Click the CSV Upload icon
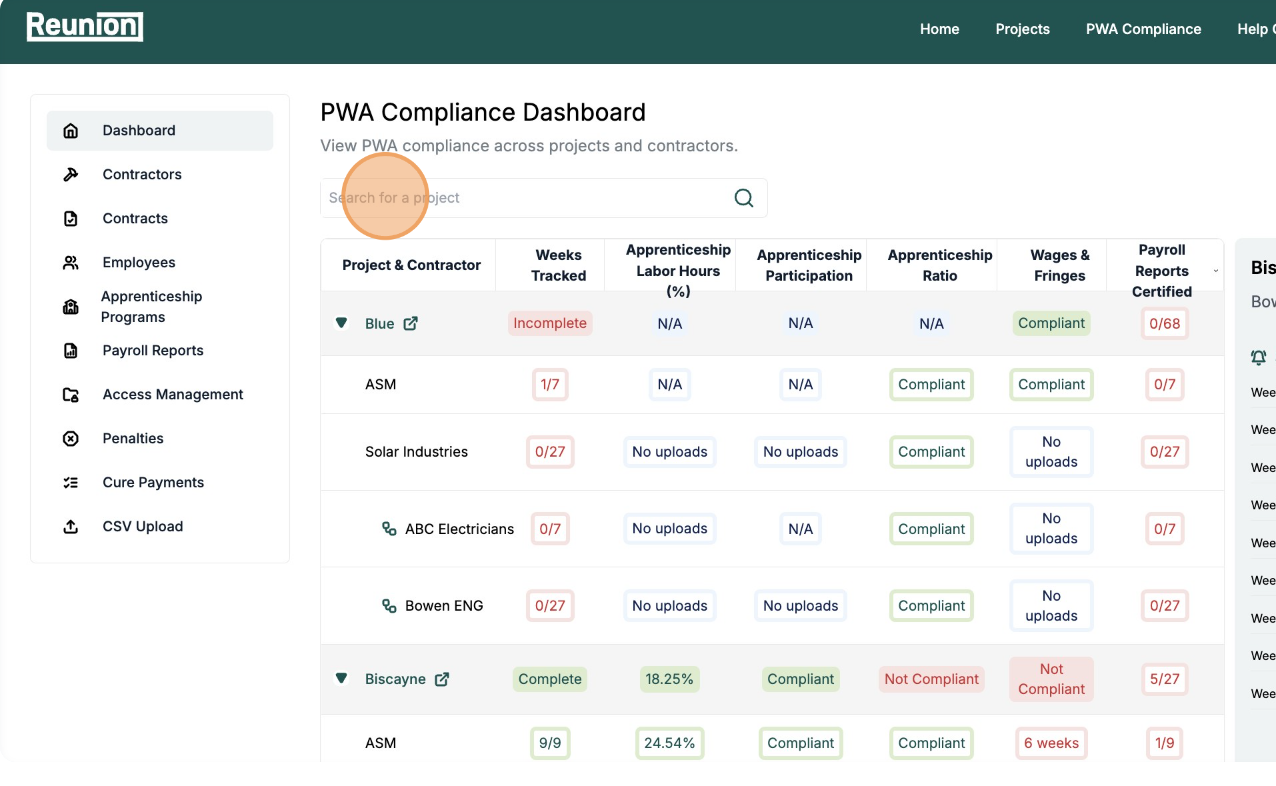The height and width of the screenshot is (786, 1276). (70, 527)
